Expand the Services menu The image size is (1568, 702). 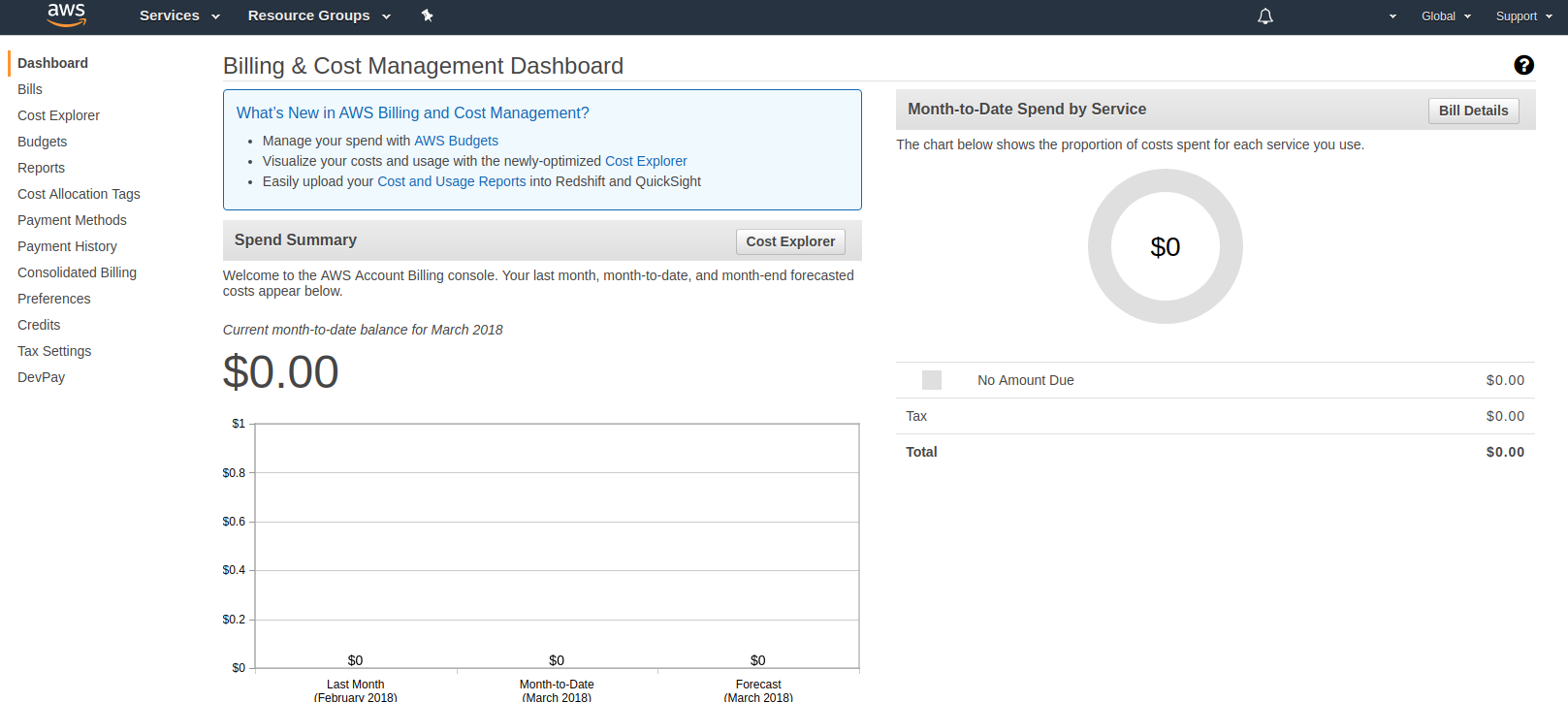coord(180,16)
